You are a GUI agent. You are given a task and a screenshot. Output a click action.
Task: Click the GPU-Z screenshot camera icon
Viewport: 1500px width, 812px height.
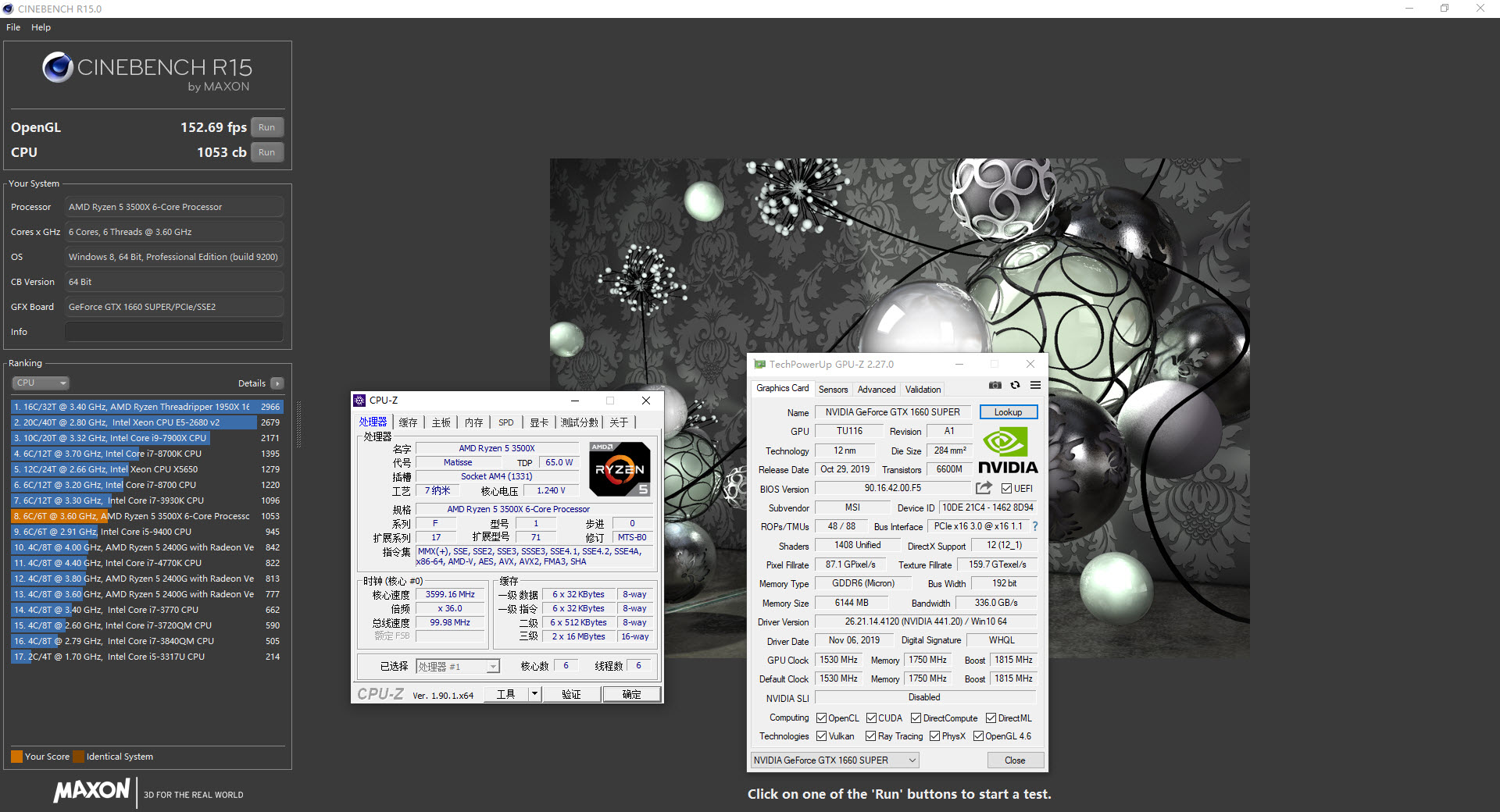995,385
